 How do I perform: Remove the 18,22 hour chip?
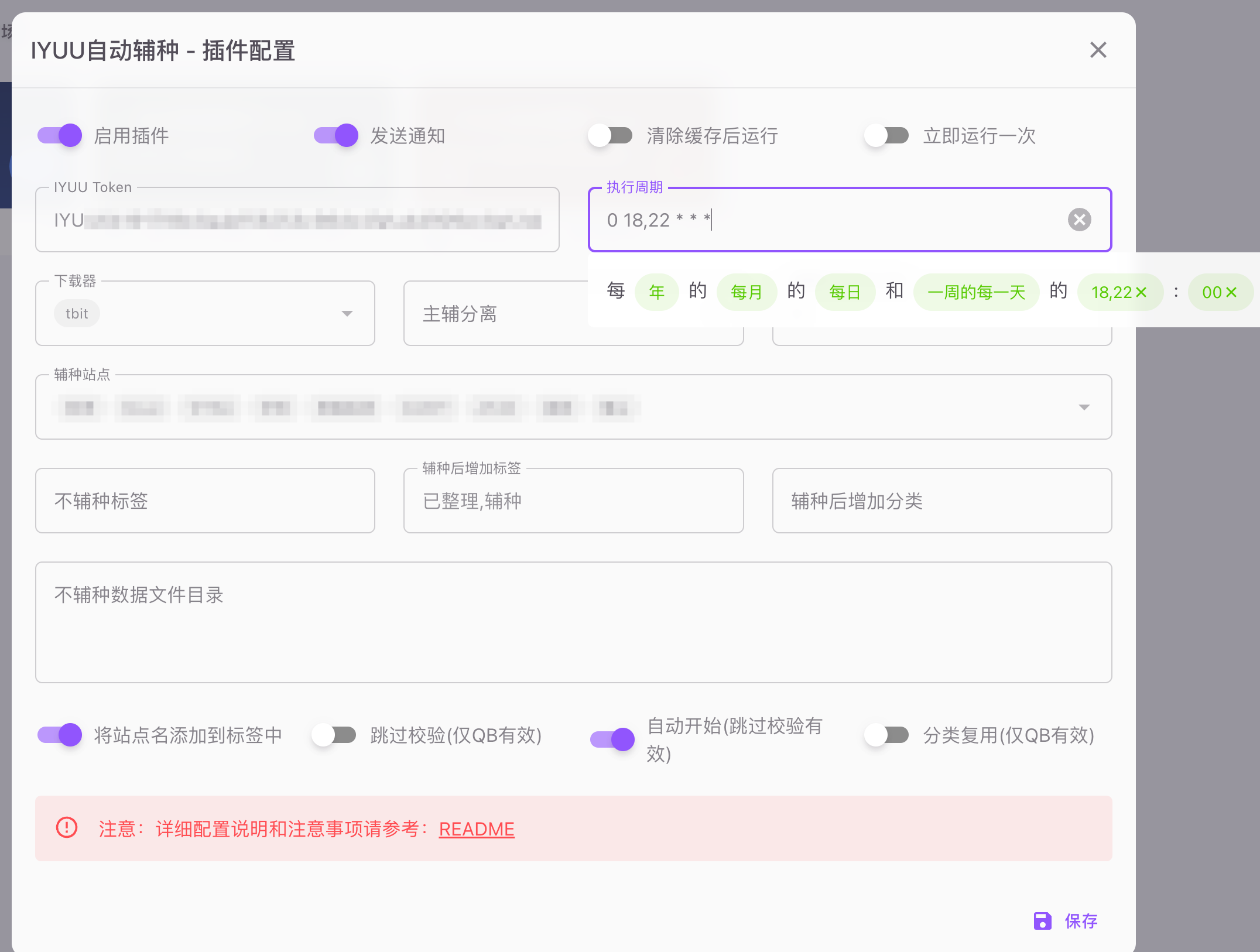click(1141, 292)
